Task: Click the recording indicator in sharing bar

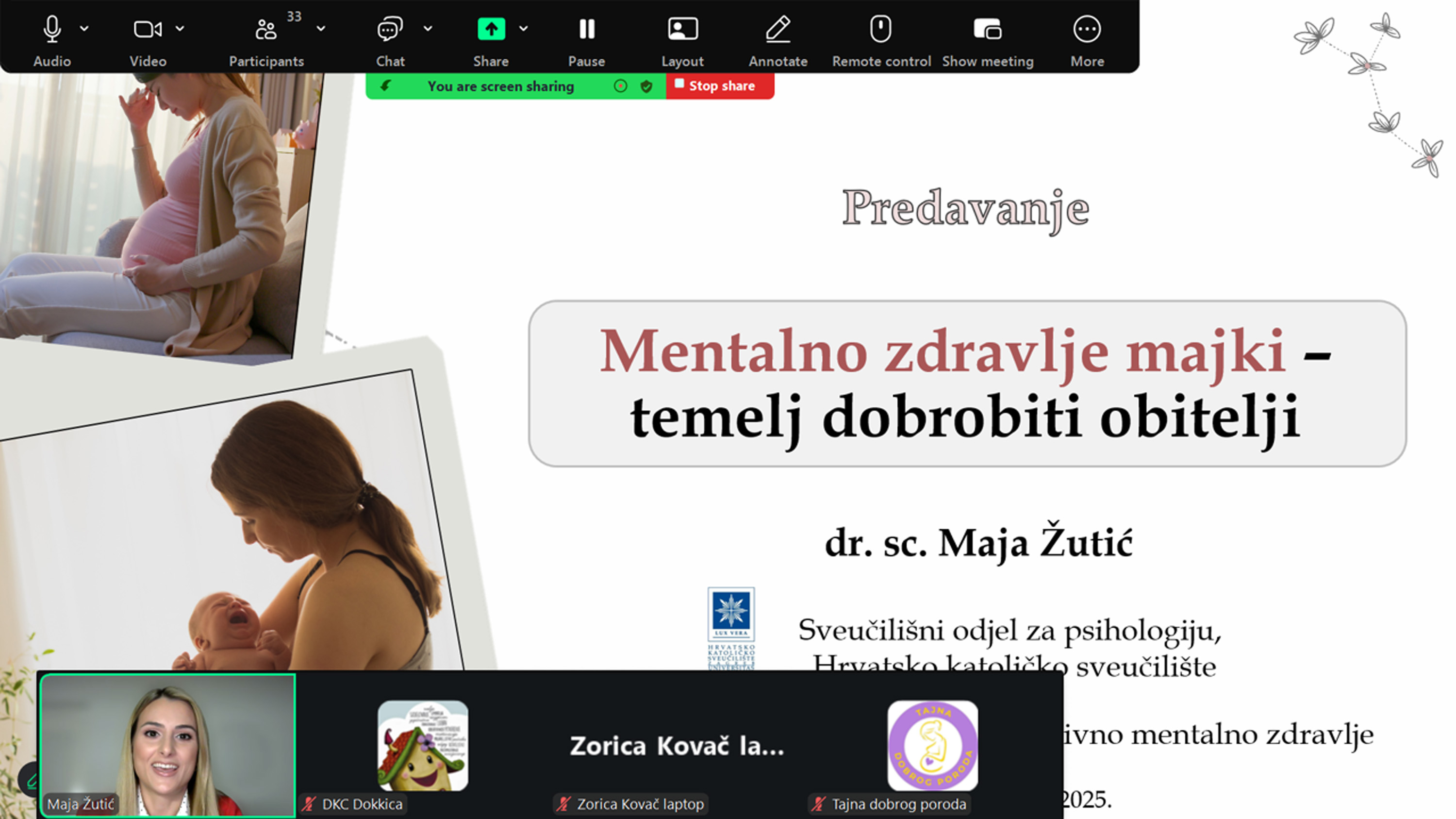Action: [x=620, y=86]
